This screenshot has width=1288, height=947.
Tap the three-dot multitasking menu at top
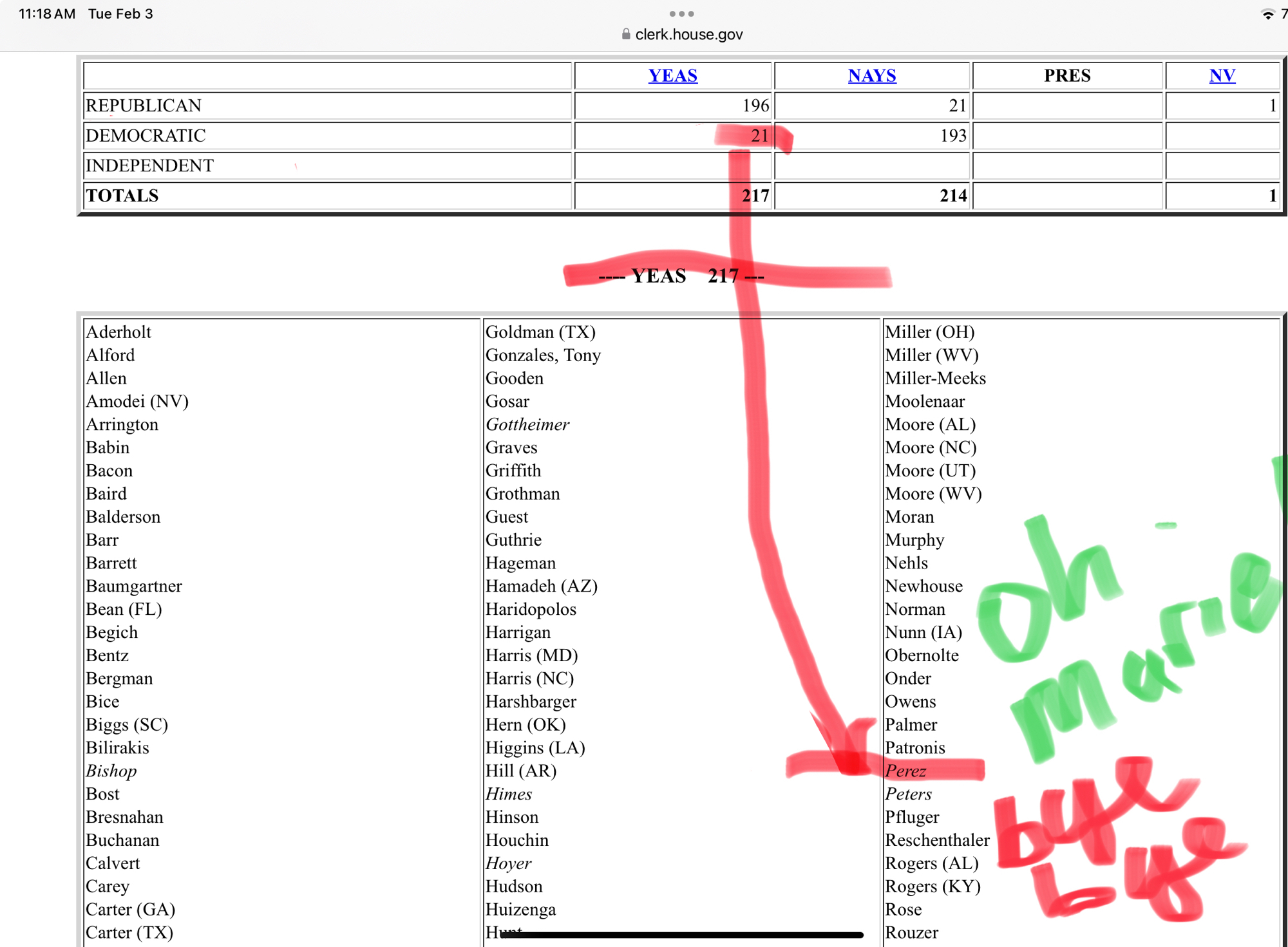pos(681,14)
